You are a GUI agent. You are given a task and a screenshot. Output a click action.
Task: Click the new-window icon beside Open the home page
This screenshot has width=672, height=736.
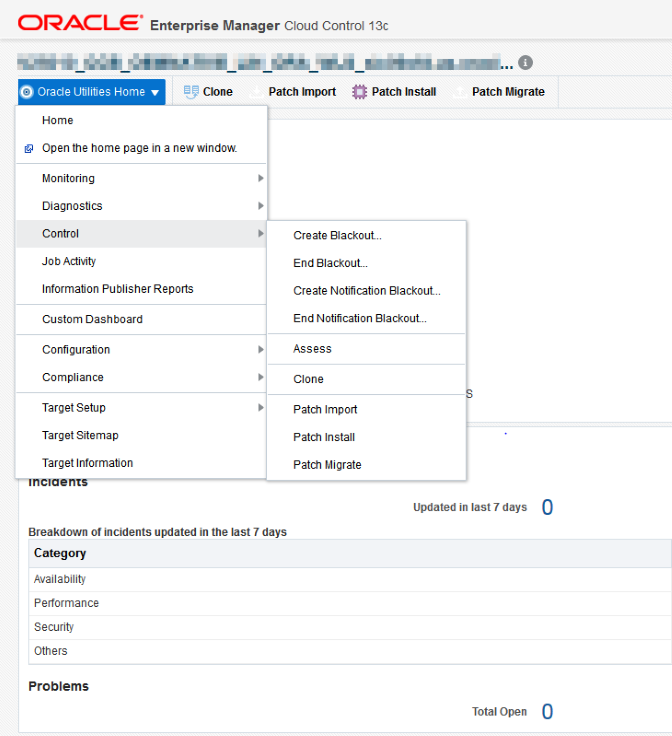pos(29,148)
